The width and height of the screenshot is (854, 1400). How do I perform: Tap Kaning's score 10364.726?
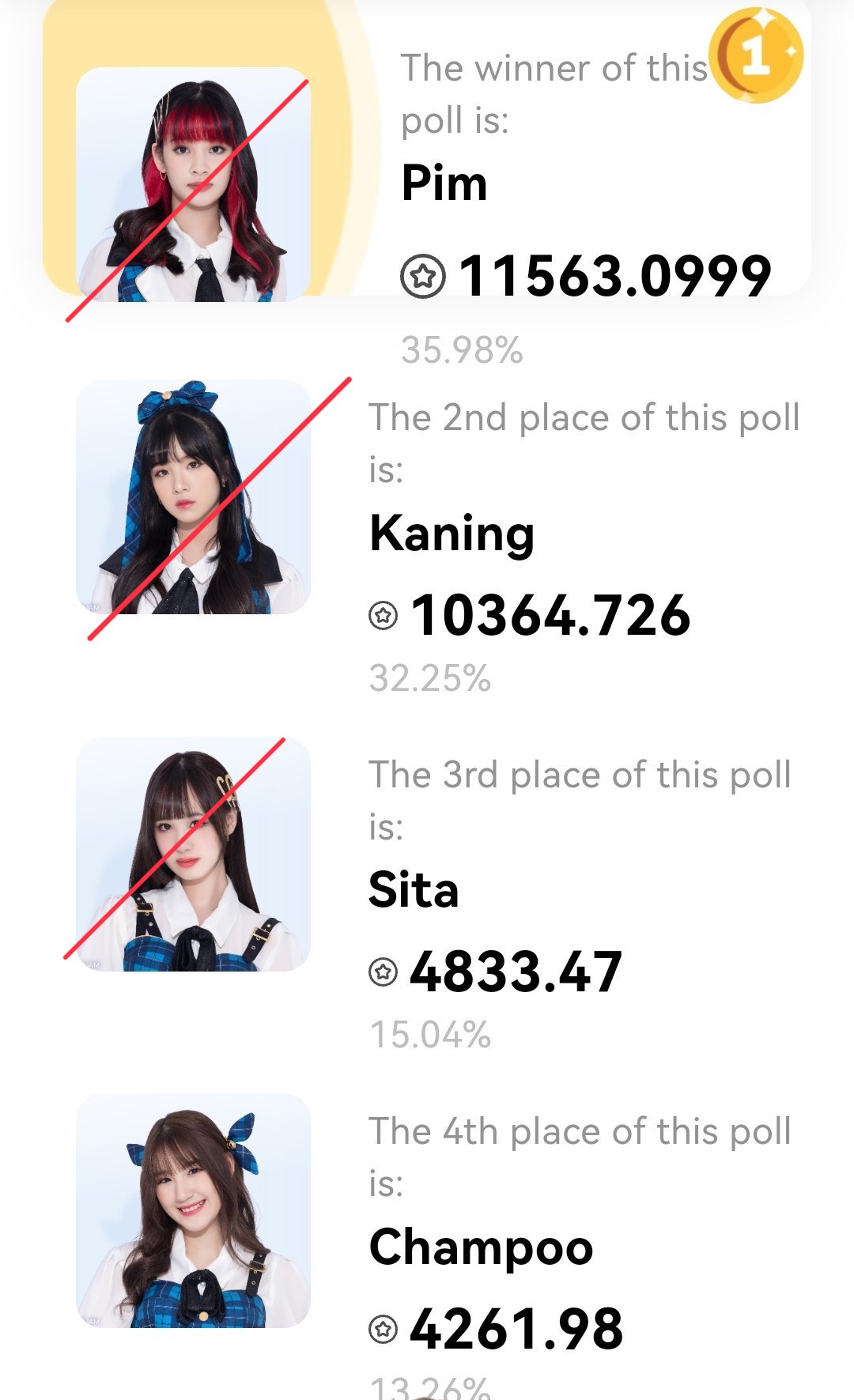550,615
